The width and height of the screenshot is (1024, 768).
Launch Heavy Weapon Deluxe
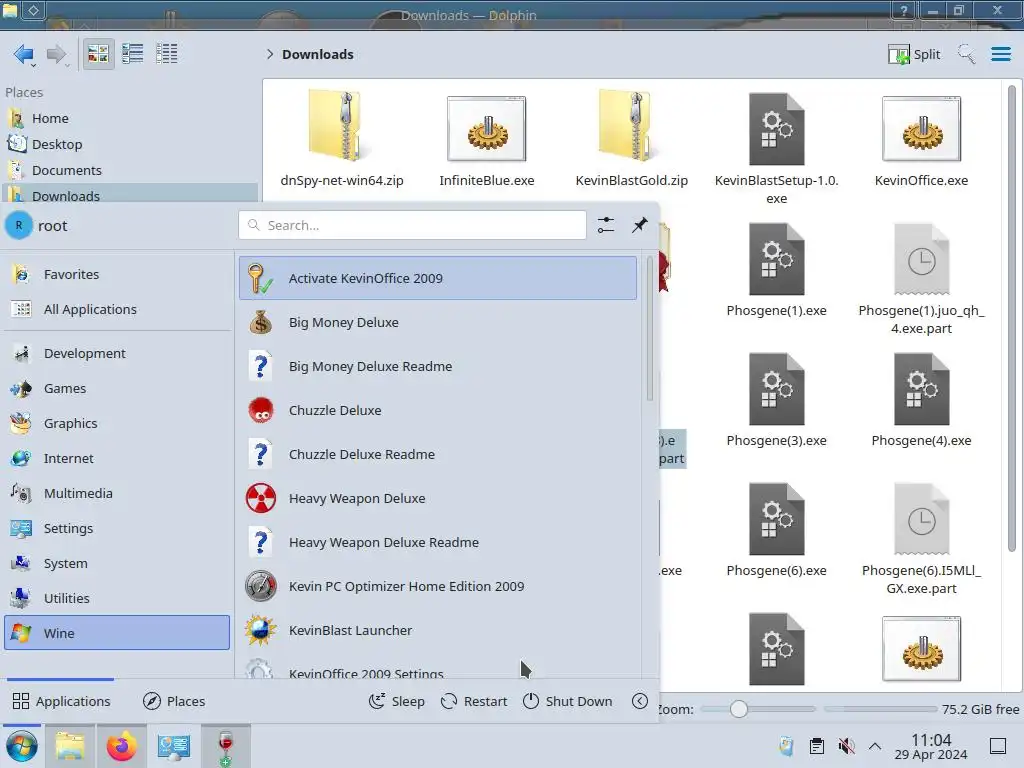[x=438, y=498]
